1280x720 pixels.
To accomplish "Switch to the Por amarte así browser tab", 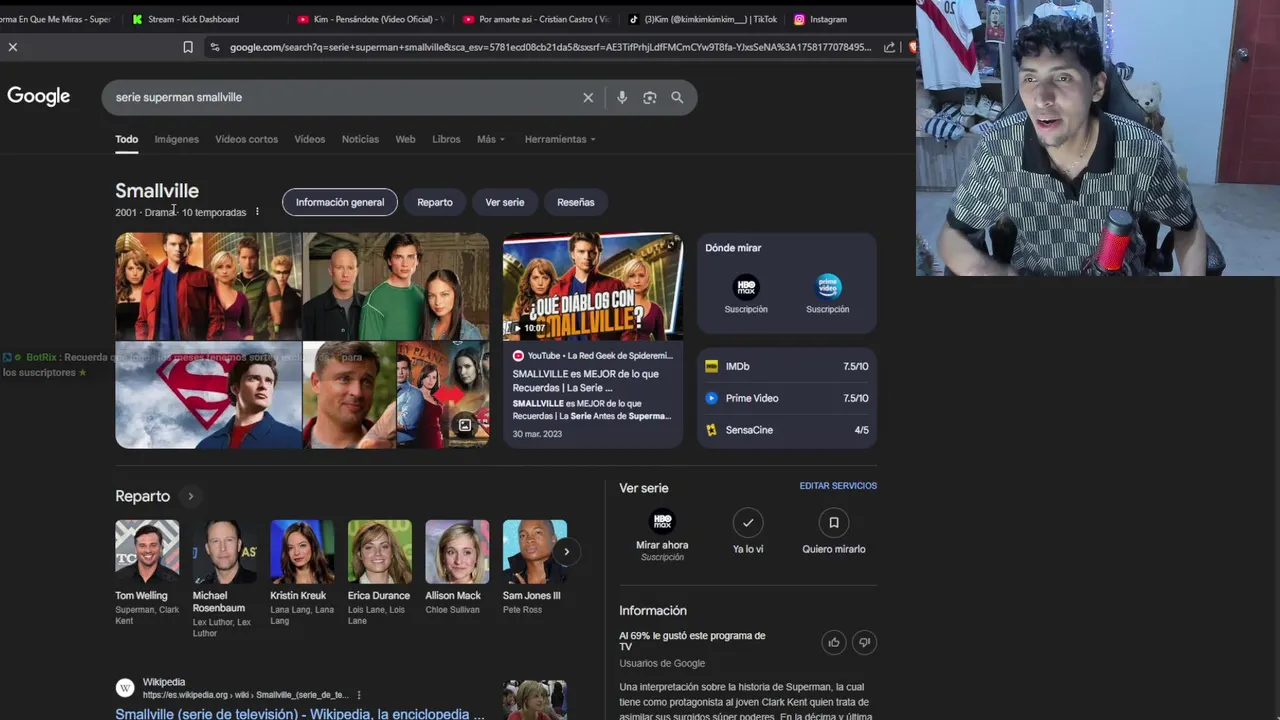I will tap(536, 19).
